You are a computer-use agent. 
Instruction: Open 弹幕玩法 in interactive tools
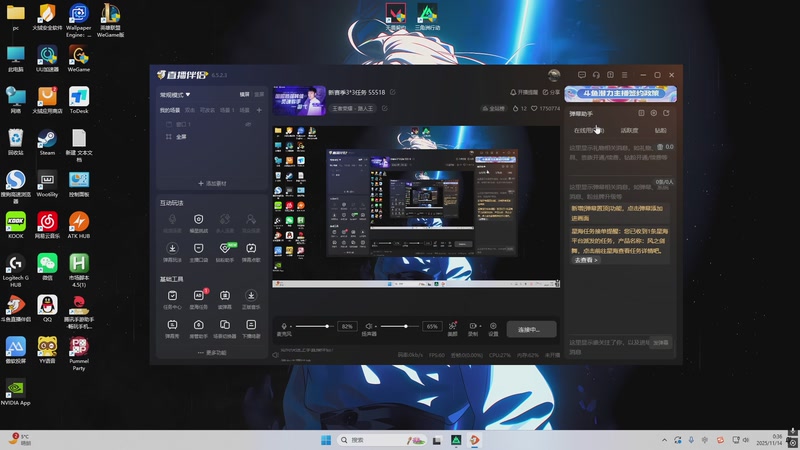pos(172,252)
